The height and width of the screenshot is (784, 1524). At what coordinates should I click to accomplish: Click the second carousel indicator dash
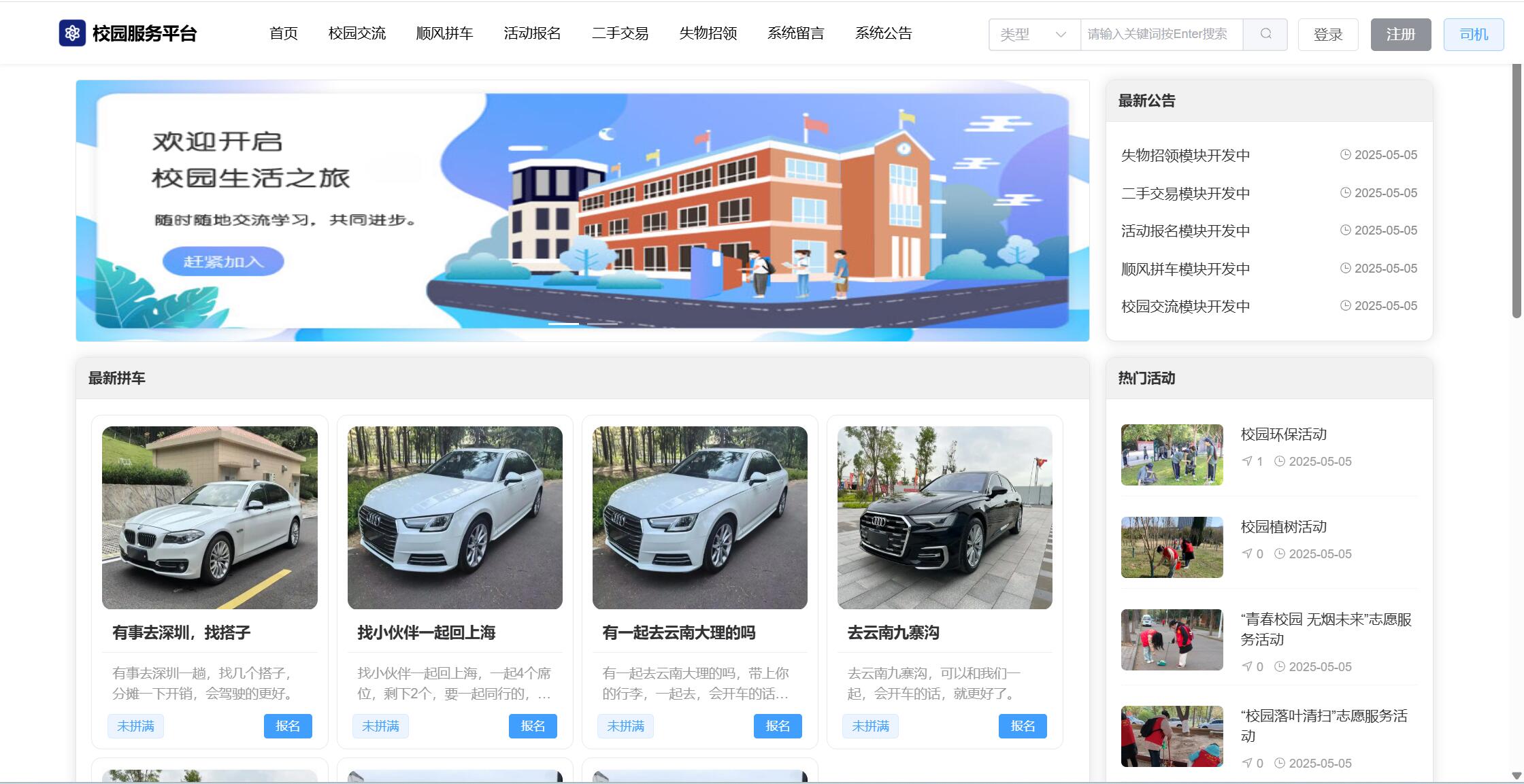point(602,324)
